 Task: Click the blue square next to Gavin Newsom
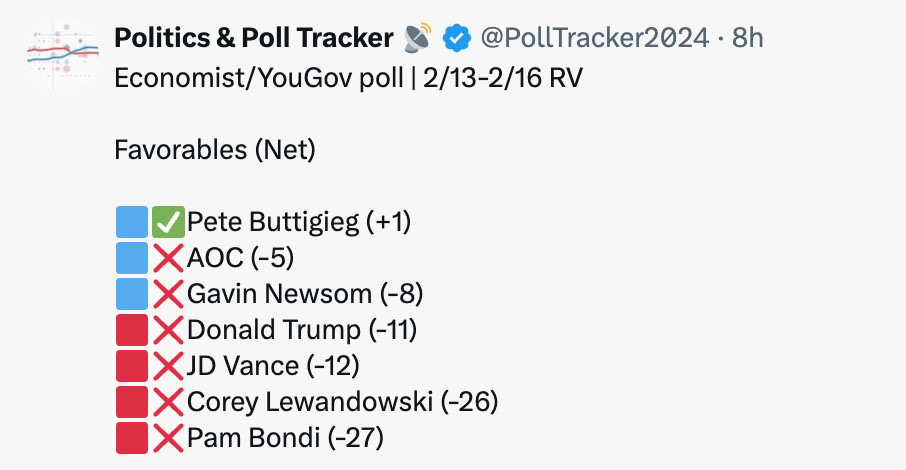coord(132,294)
